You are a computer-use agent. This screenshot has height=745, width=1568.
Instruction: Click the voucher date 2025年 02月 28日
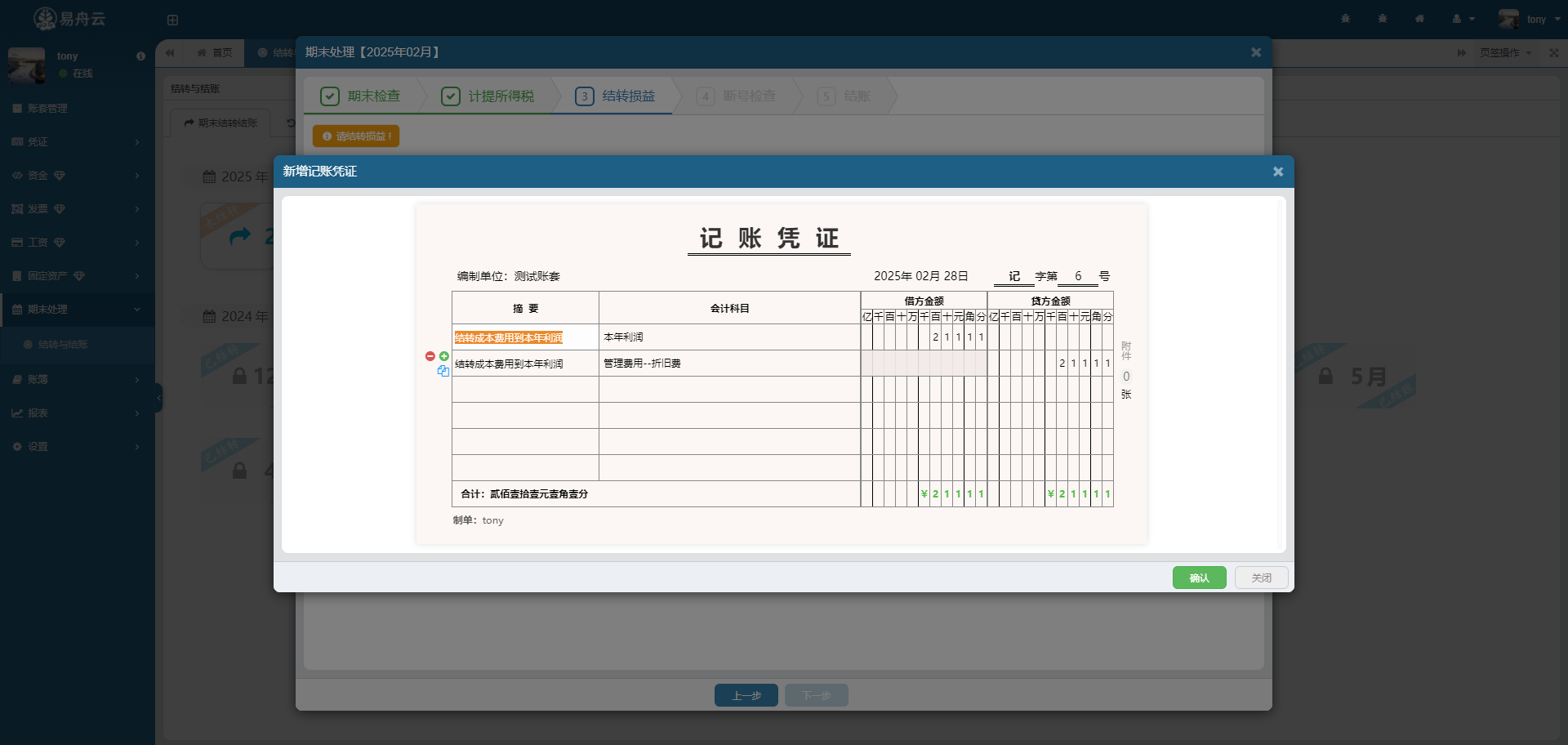(x=921, y=276)
